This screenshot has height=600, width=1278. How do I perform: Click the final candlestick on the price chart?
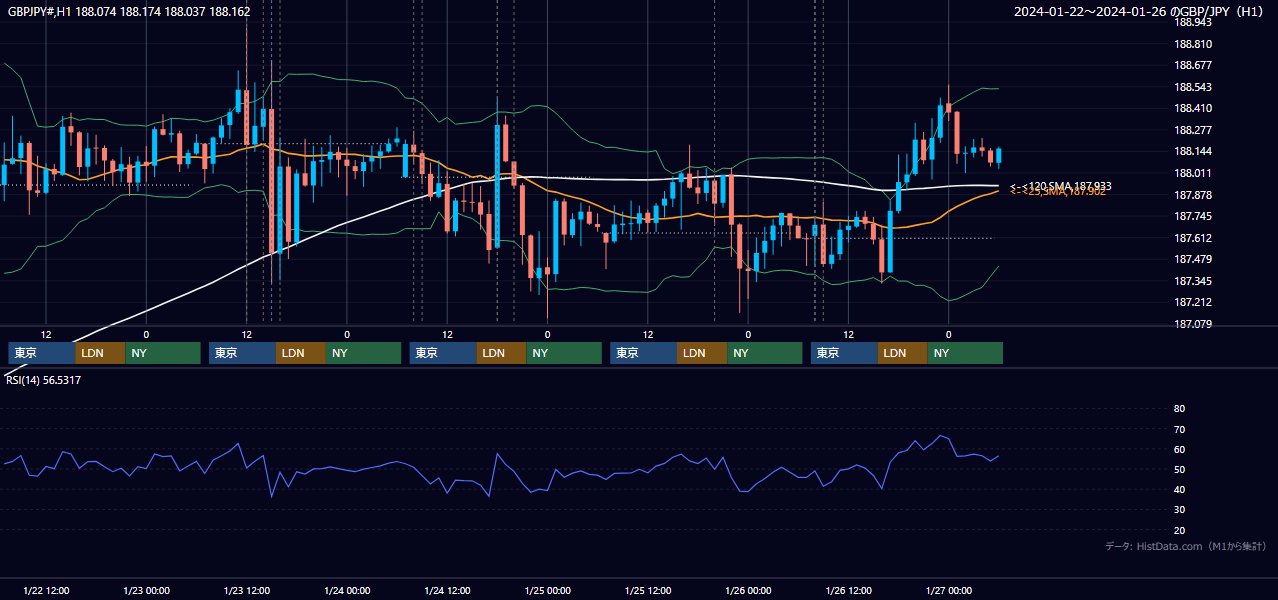999,156
